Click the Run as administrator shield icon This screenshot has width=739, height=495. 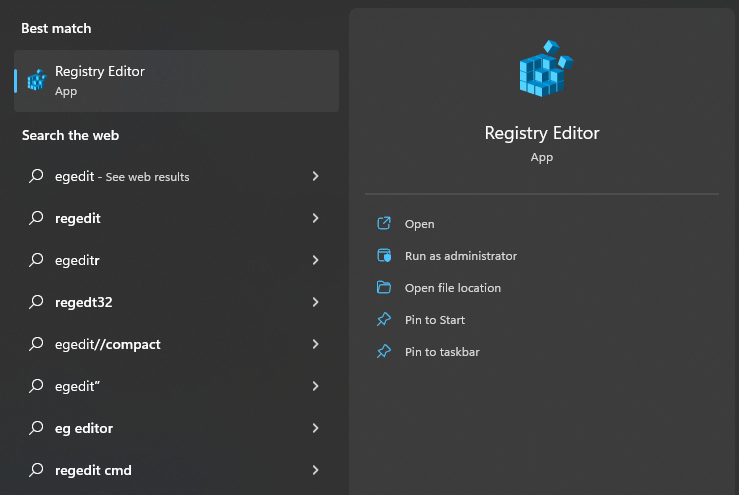coord(383,256)
